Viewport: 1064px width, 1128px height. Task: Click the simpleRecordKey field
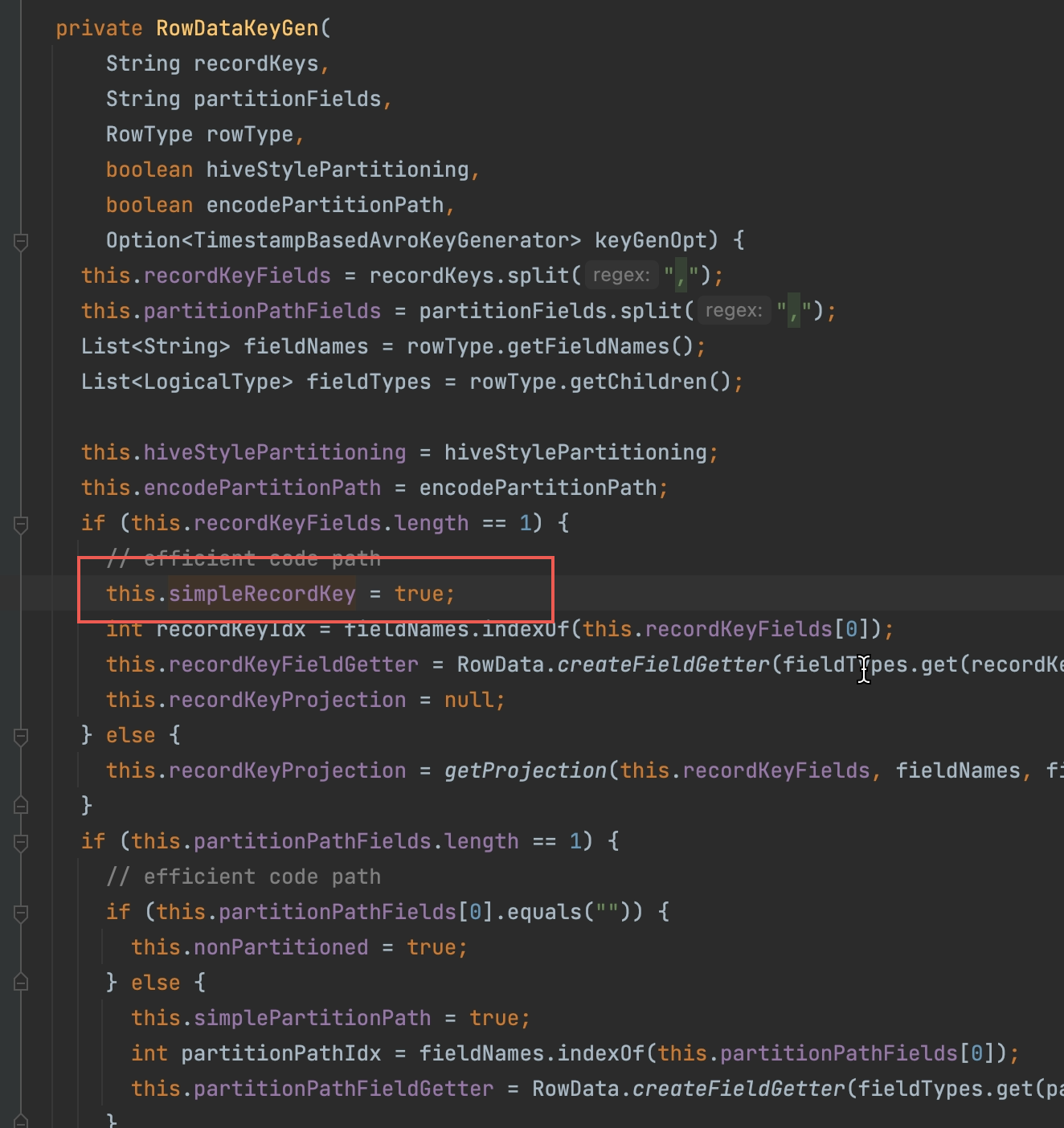[x=262, y=594]
